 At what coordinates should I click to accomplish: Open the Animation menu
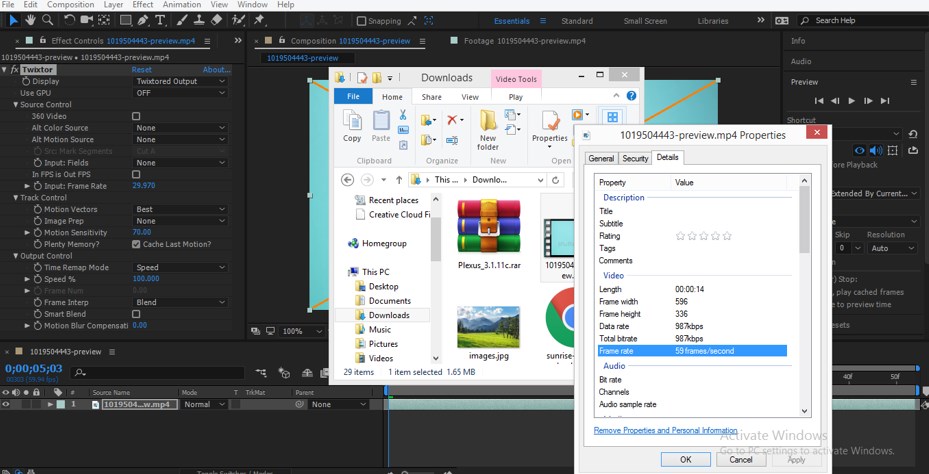181,5
